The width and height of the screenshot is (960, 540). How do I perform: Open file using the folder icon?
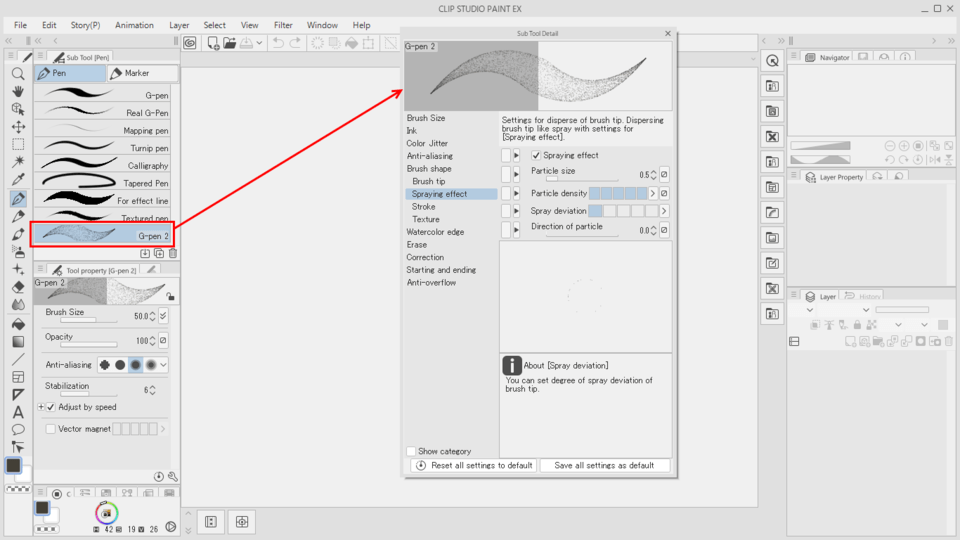[230, 42]
